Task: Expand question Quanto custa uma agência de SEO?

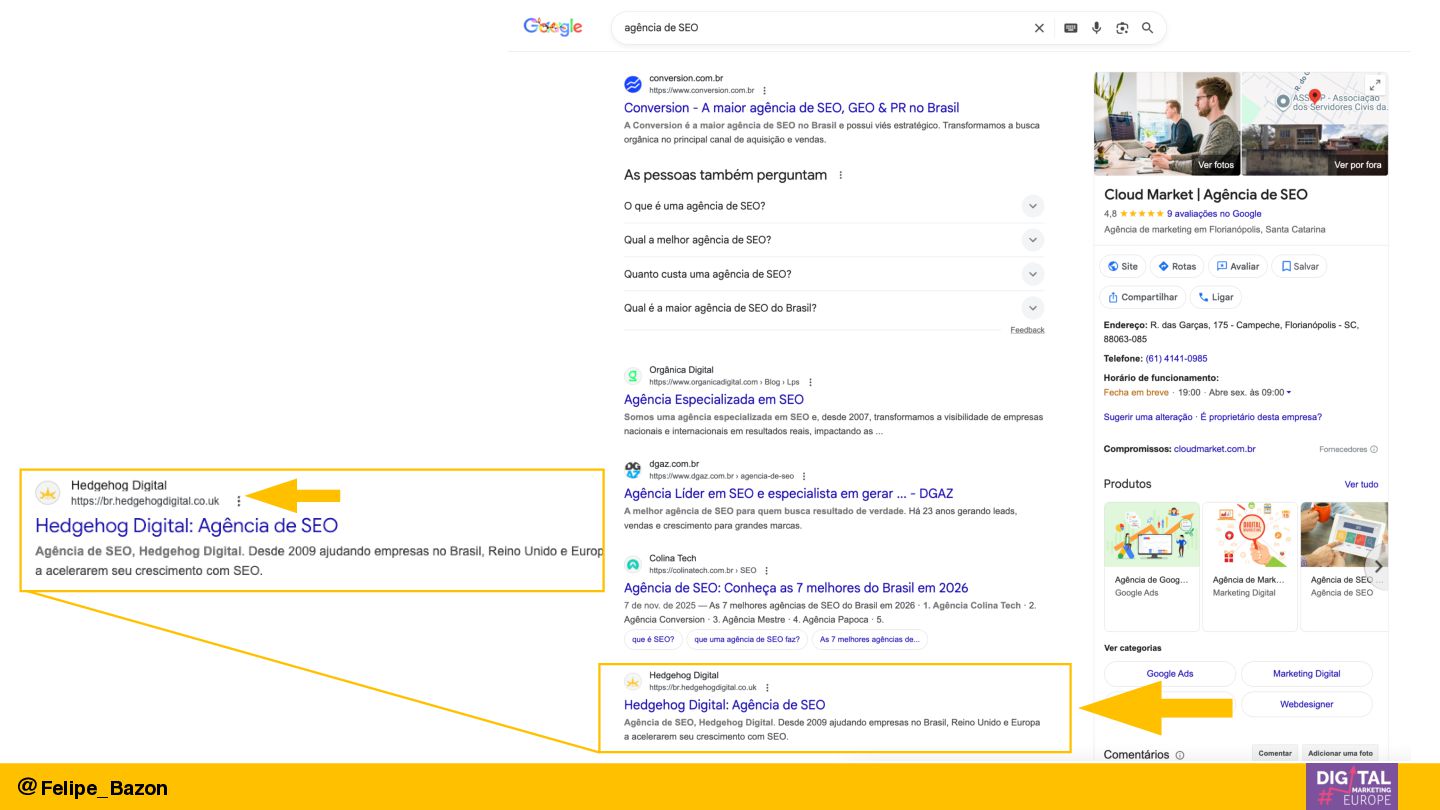Action: [x=834, y=274]
